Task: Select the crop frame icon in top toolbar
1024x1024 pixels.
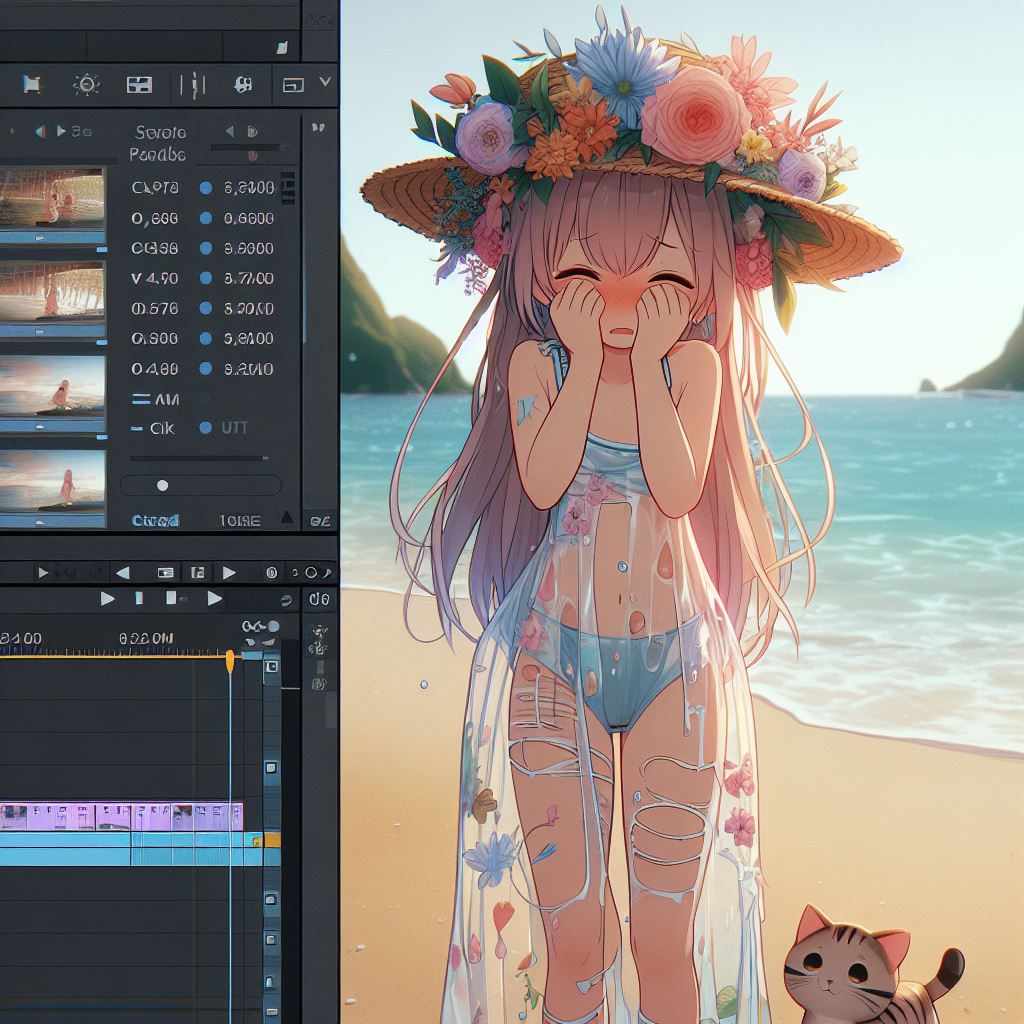Action: 32,85
